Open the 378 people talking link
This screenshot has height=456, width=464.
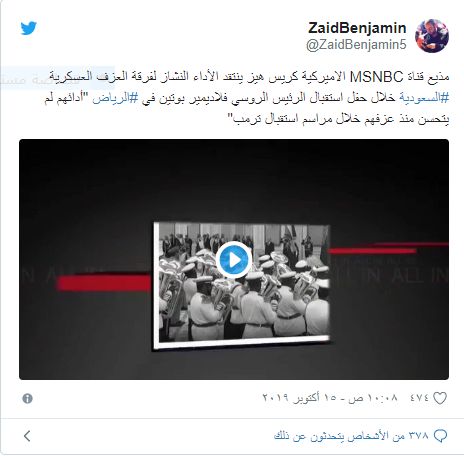351,436
